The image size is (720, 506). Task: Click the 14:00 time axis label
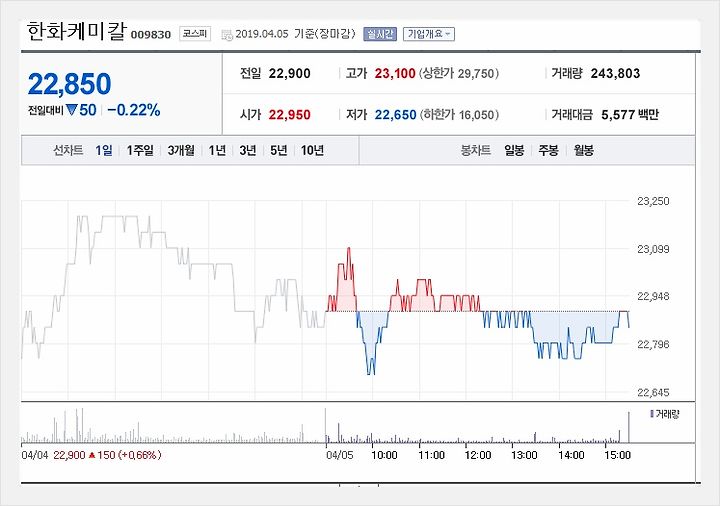571,455
